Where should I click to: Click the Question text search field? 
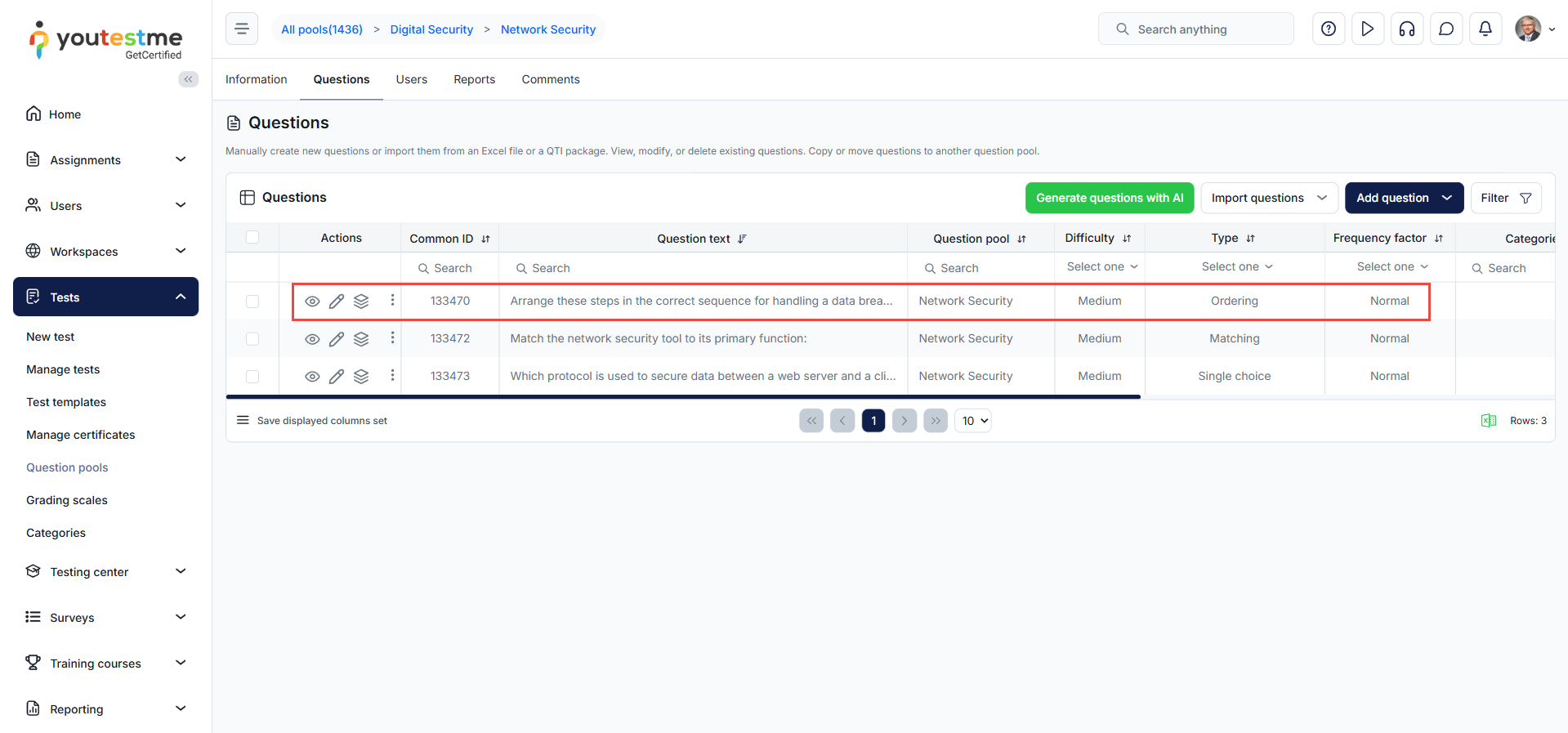coord(703,268)
